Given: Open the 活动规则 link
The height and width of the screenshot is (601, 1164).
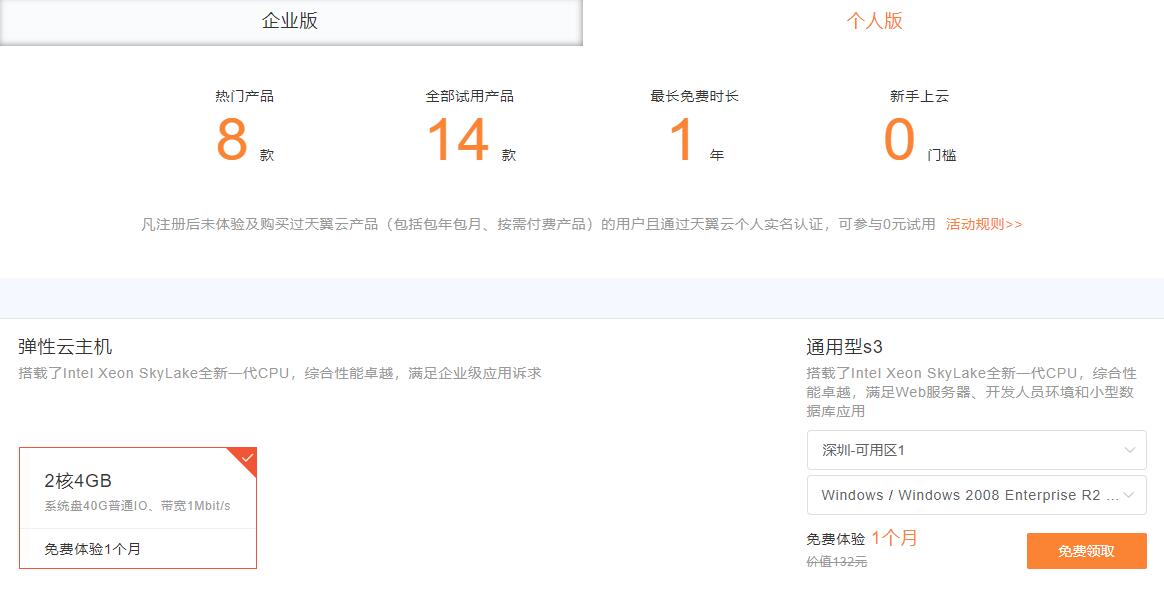Looking at the screenshot, I should 982,224.
